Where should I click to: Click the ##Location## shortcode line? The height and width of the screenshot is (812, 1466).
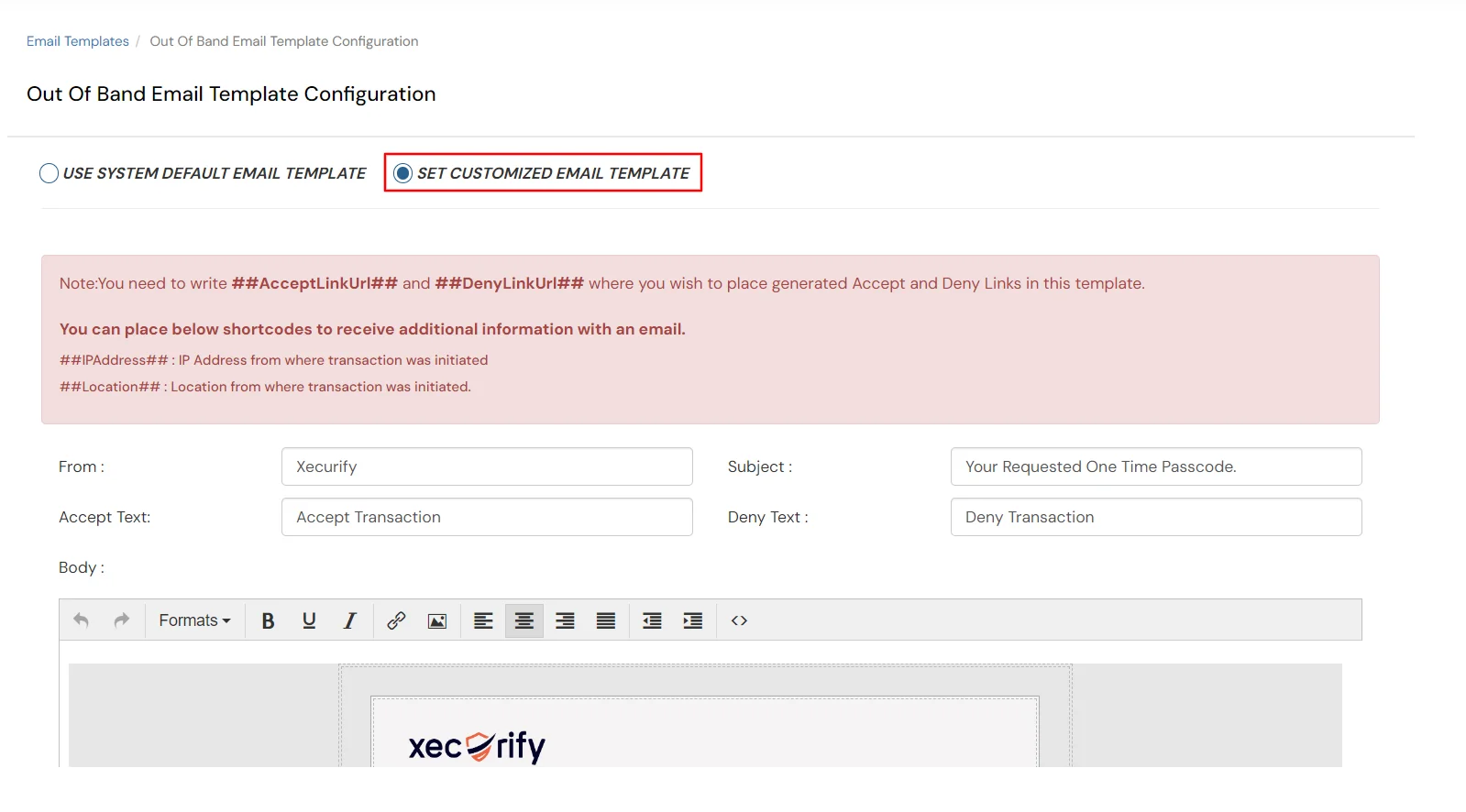click(x=265, y=387)
